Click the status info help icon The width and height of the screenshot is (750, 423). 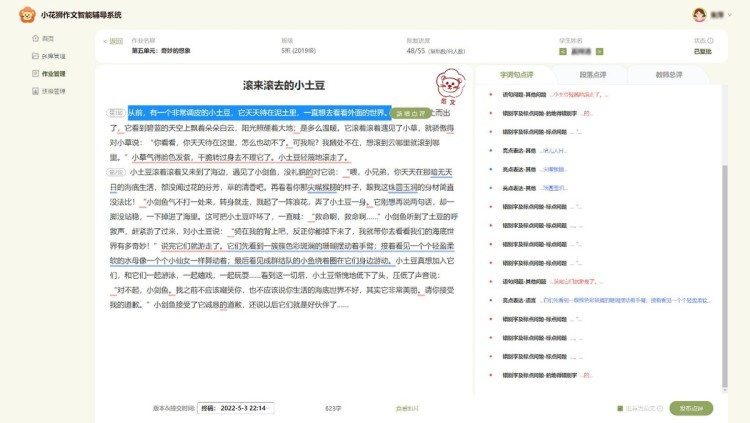(712, 41)
